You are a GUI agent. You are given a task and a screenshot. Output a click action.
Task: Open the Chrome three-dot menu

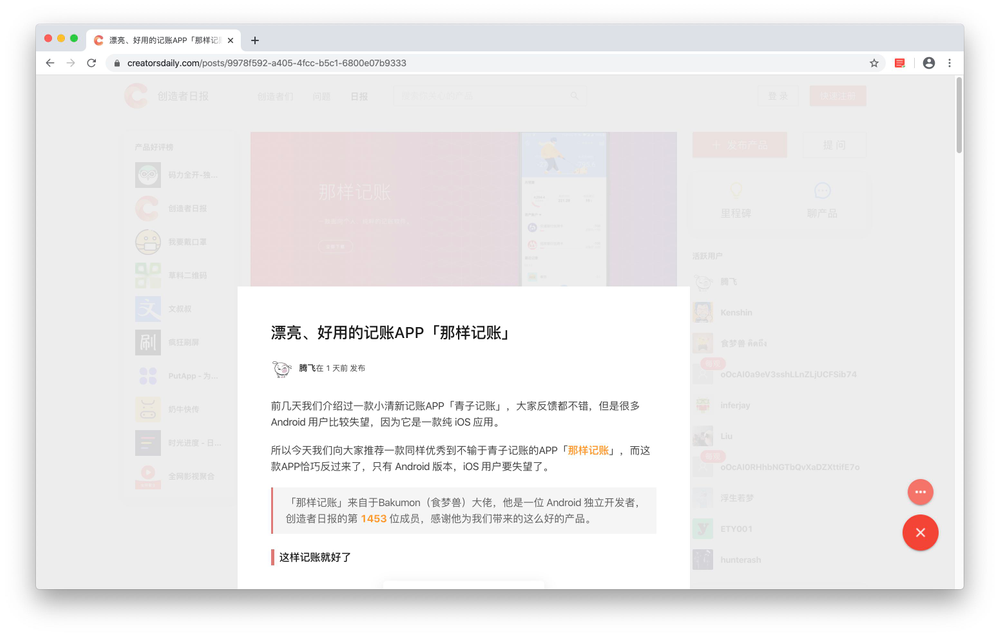point(949,63)
